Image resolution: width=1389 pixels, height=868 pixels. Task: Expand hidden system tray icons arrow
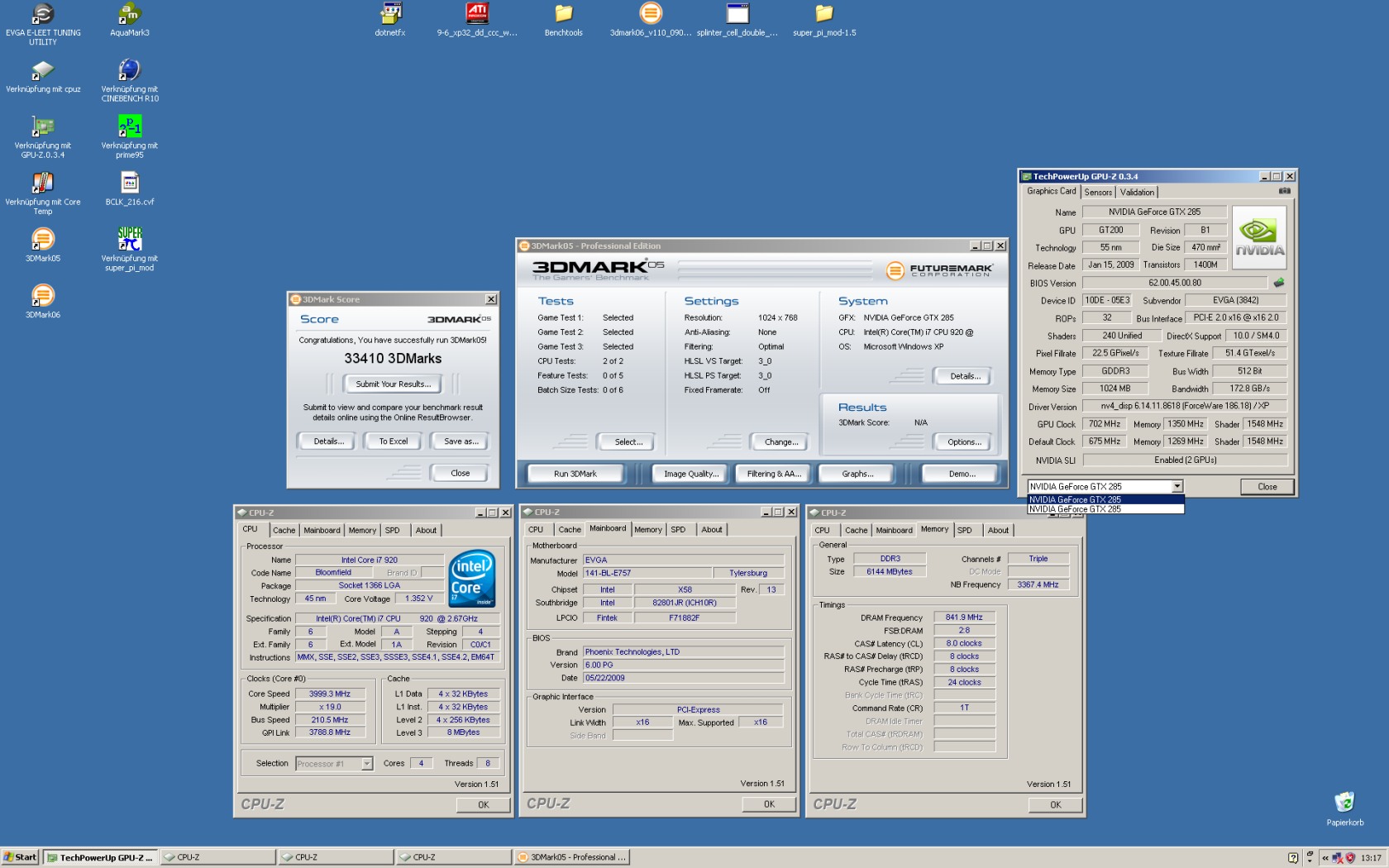tap(1325, 858)
